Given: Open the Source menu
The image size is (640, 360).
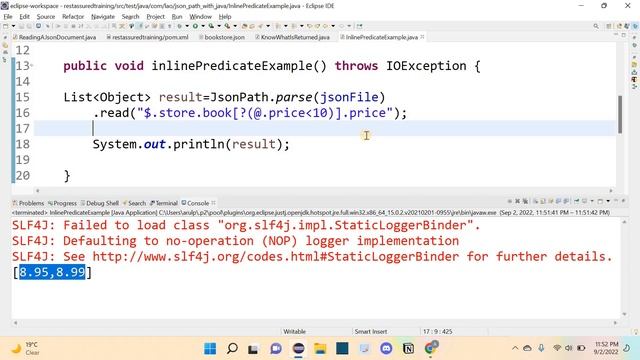Looking at the screenshot, I should (46, 17).
